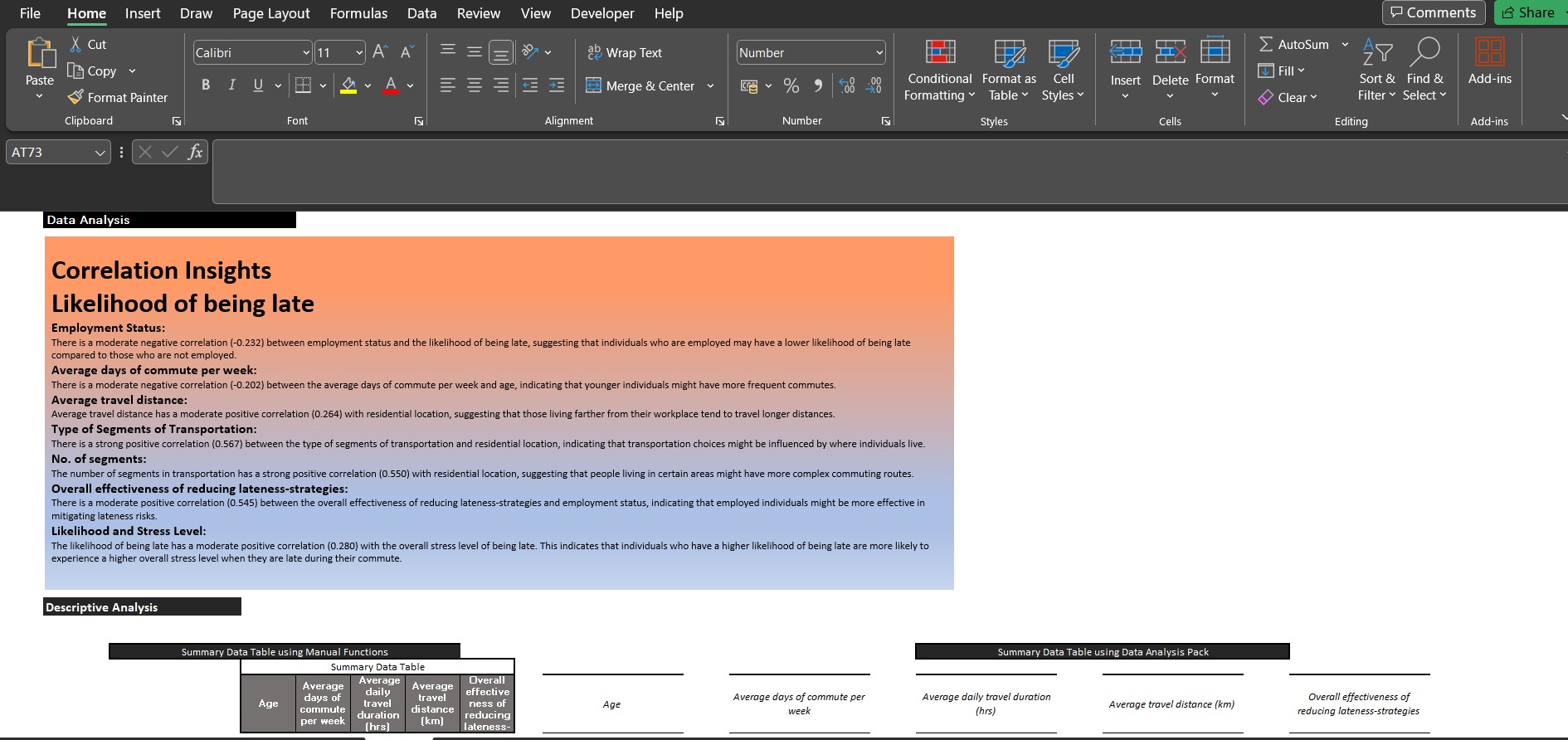Click the Insert Function fx icon
This screenshot has width=1568, height=740.
[x=195, y=152]
